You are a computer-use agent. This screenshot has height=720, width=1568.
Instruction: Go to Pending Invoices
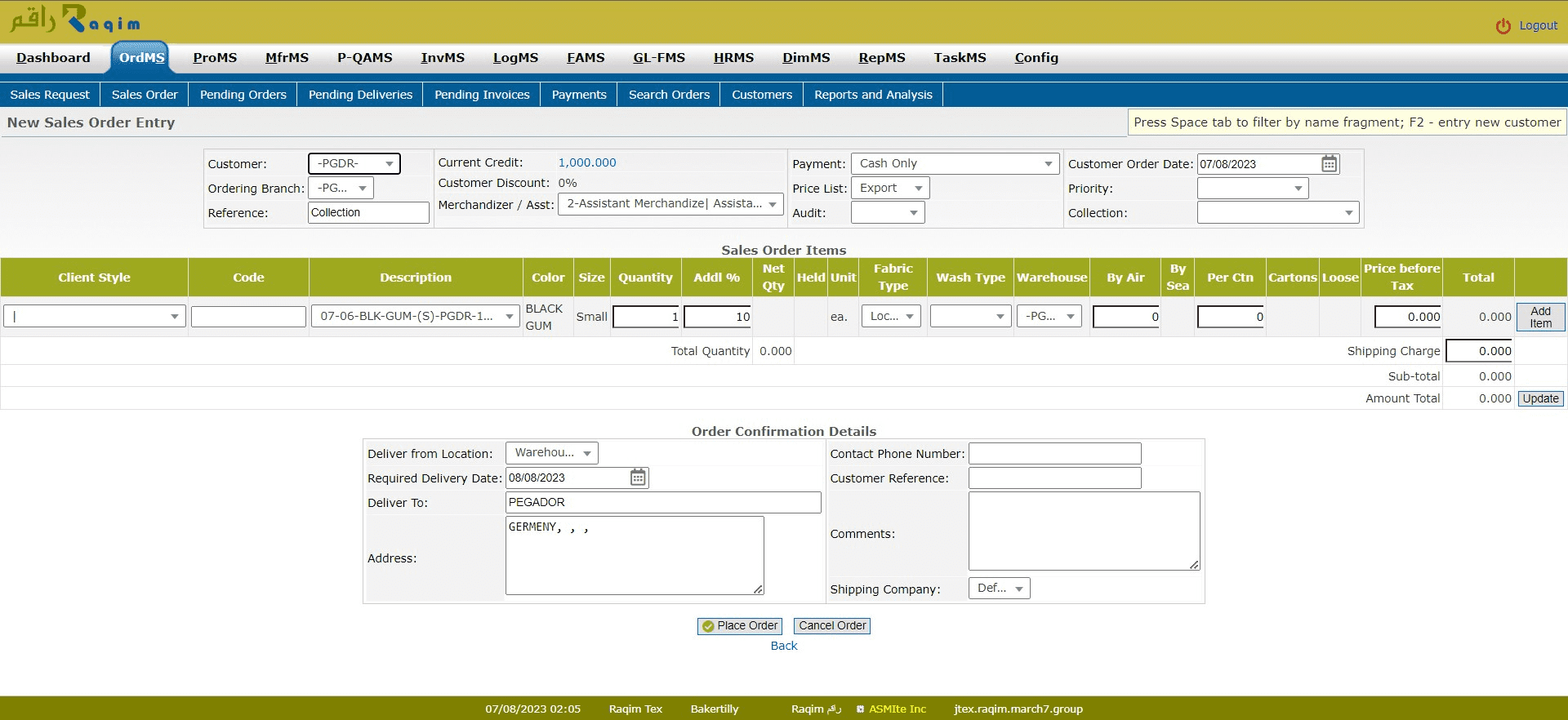pyautogui.click(x=482, y=95)
